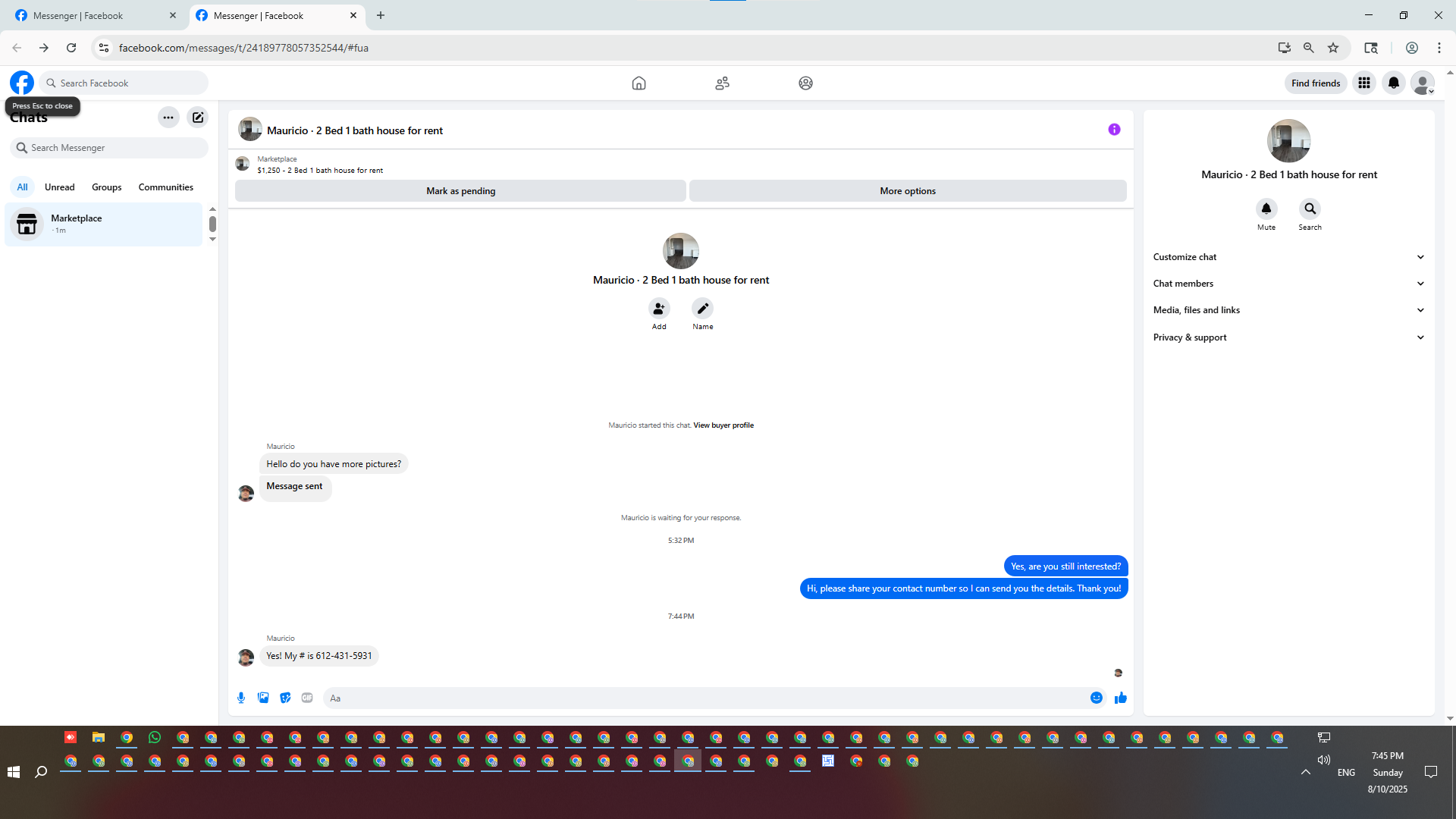Image resolution: width=1456 pixels, height=819 pixels.
Task: Expand the Customize chat section
Action: [1288, 257]
